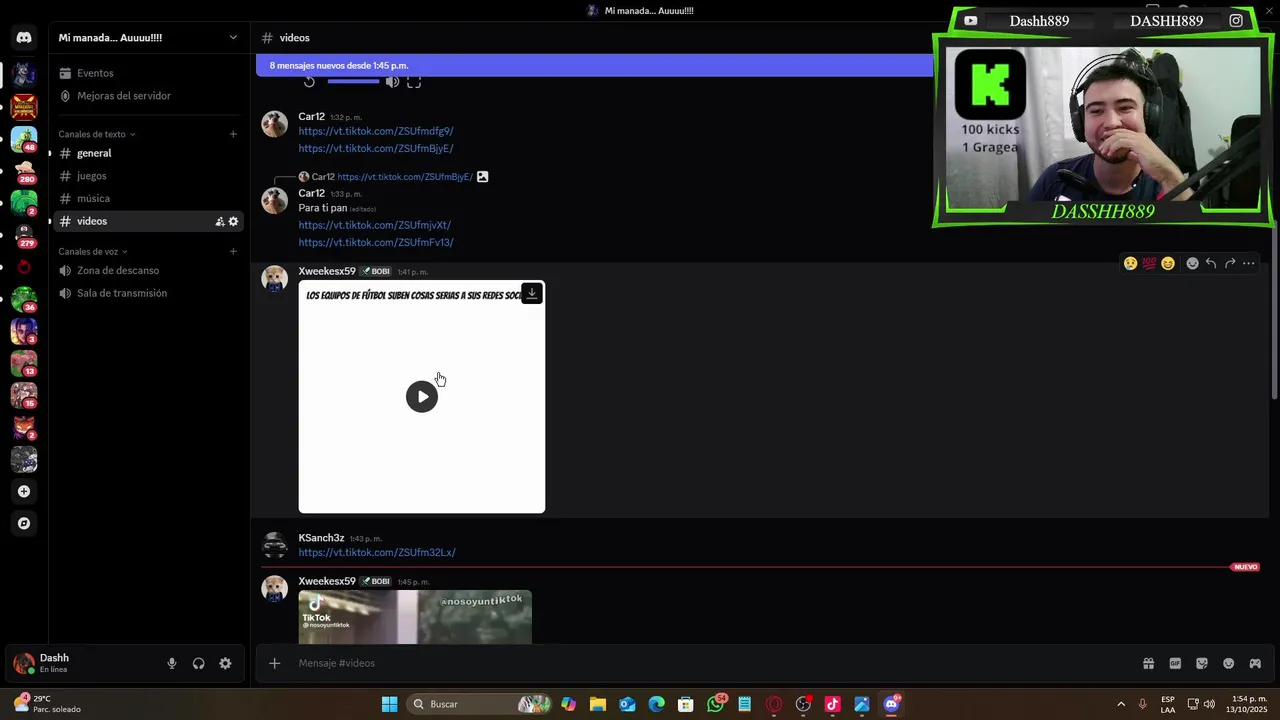
Task: Select the videos channel
Action: [148, 221]
